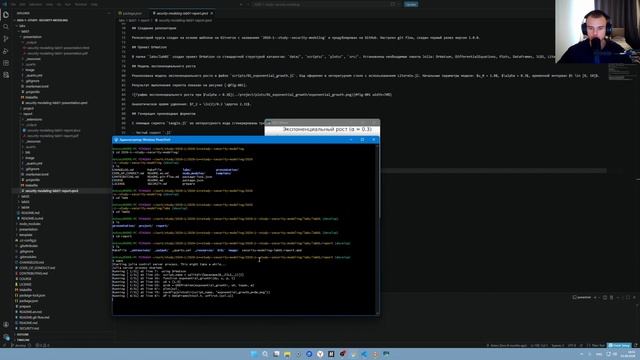Expand the node_modules folder
640x360 pixels.
29,224
